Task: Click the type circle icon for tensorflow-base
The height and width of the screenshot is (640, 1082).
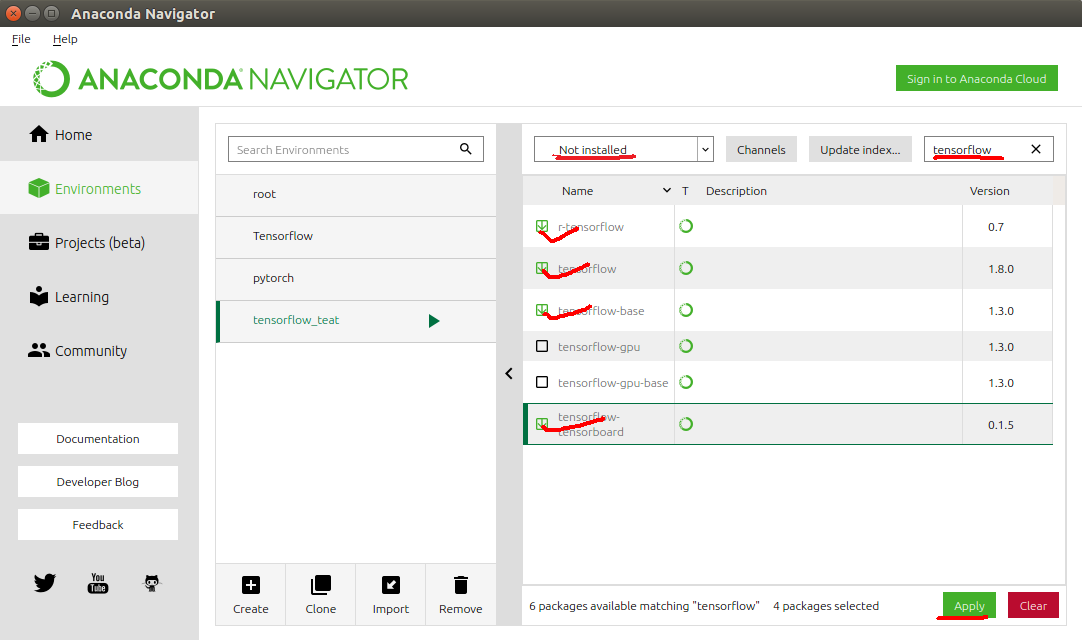Action: pyautogui.click(x=686, y=310)
